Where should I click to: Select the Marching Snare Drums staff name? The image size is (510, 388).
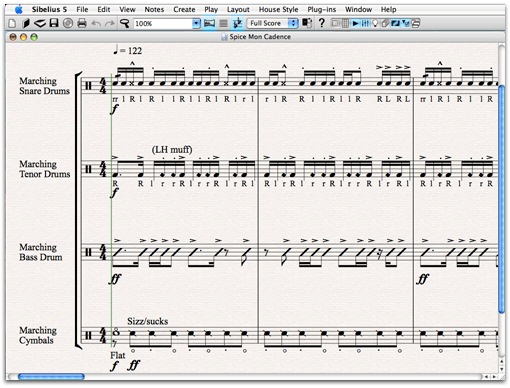[x=44, y=86]
